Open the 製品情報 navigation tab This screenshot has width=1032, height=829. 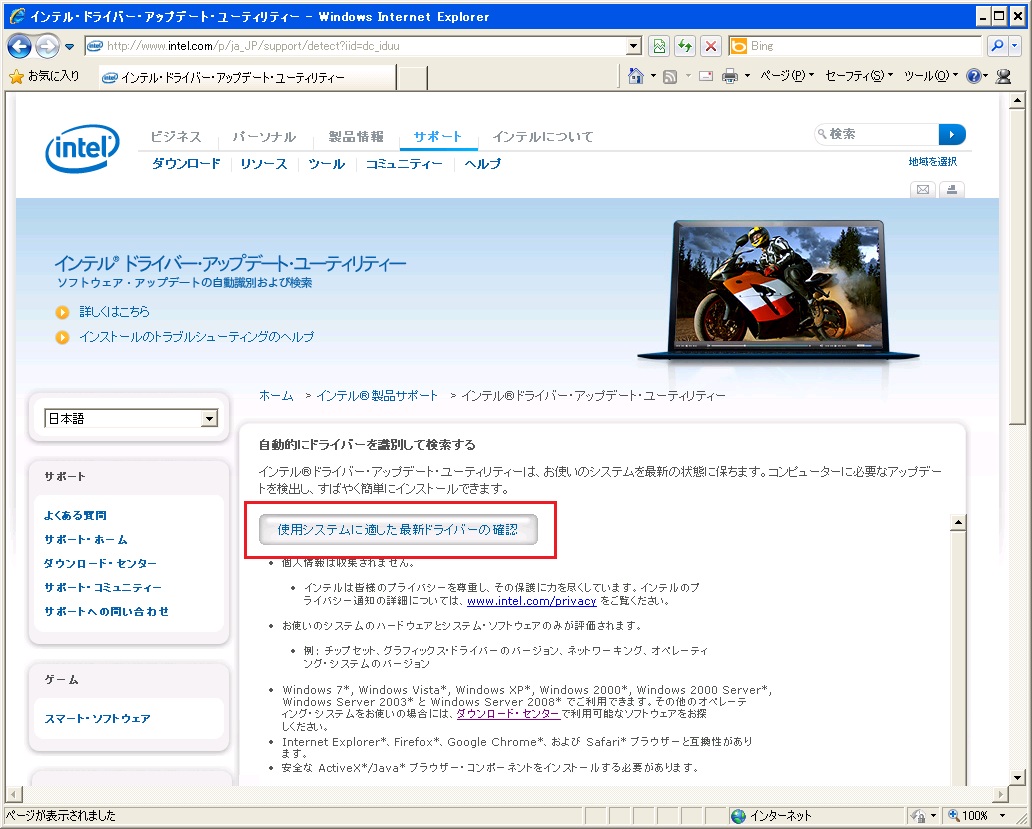coord(356,136)
